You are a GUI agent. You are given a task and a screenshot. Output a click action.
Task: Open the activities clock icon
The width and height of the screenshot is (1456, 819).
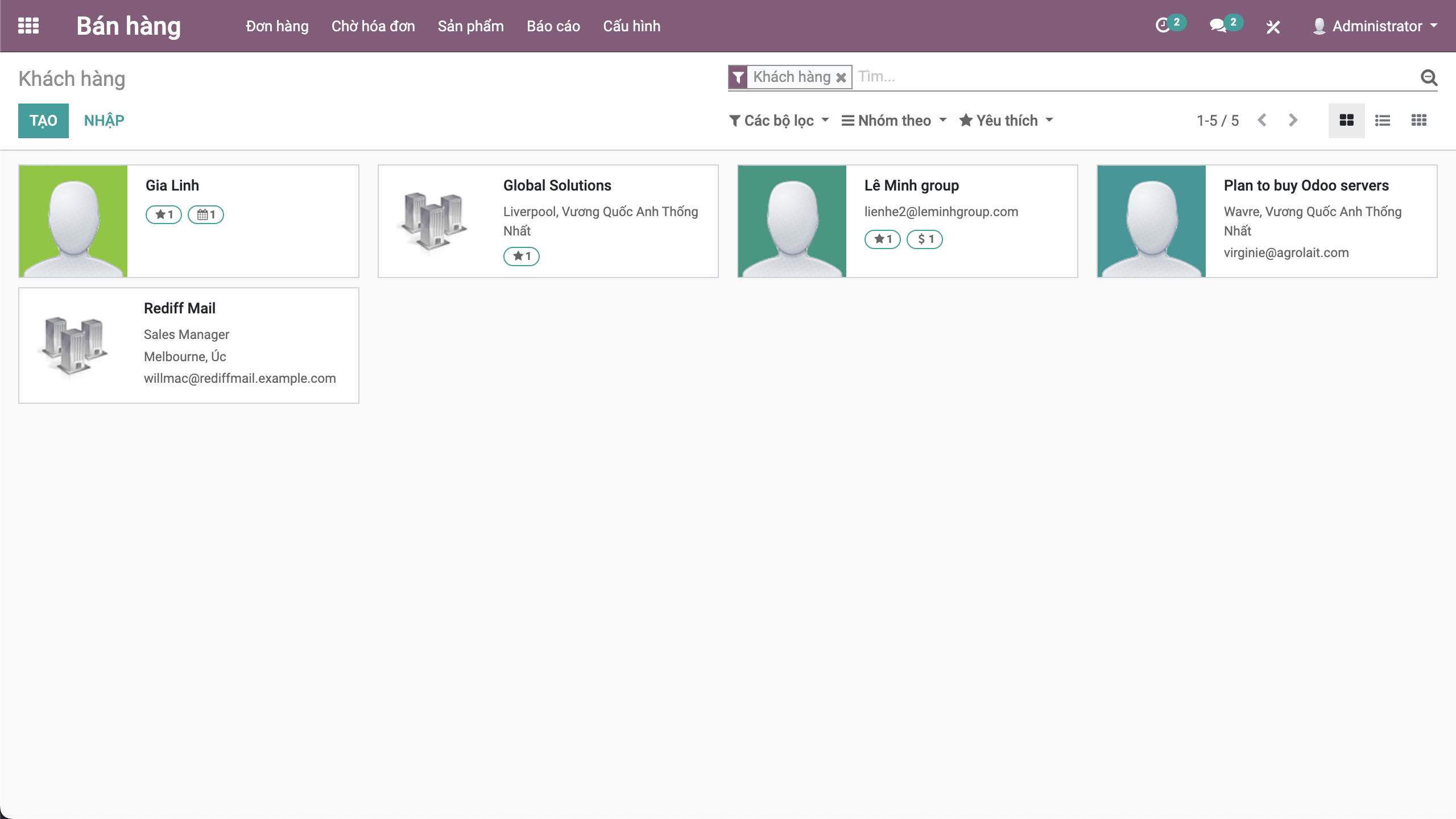(1163, 26)
